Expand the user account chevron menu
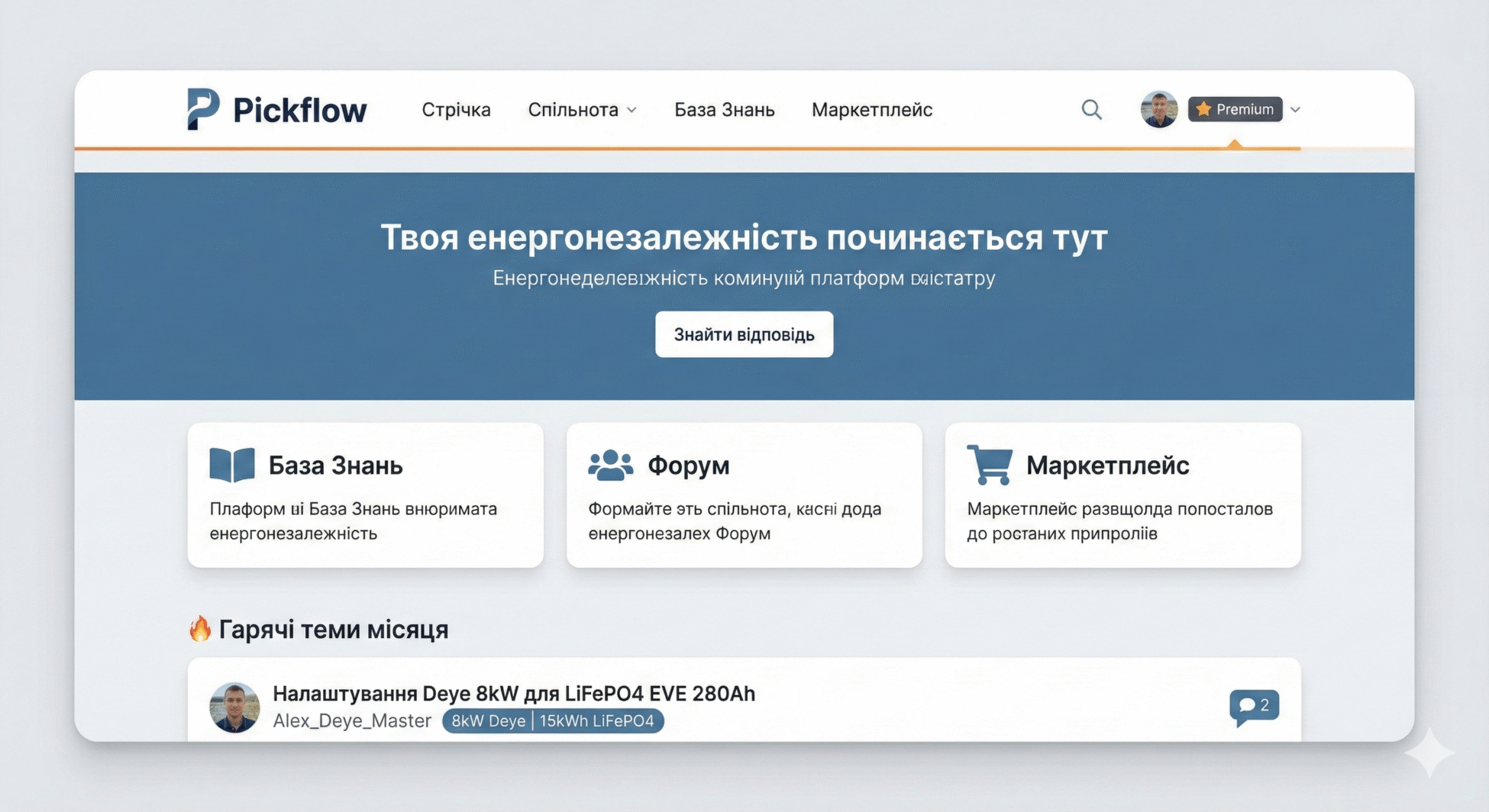Viewport: 1489px width, 812px height. tap(1296, 110)
